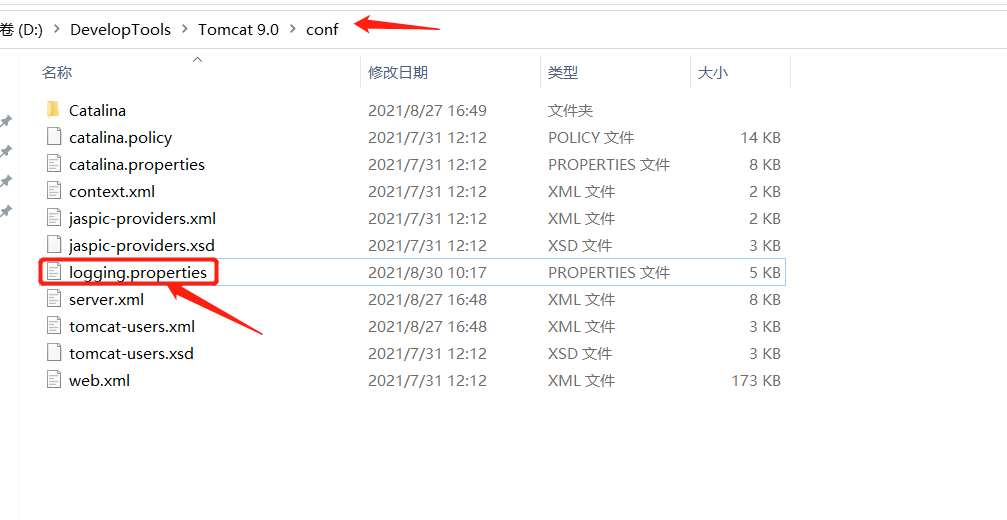
Task: Click the jaspic-providers.xsd file icon
Action: pos(53,245)
